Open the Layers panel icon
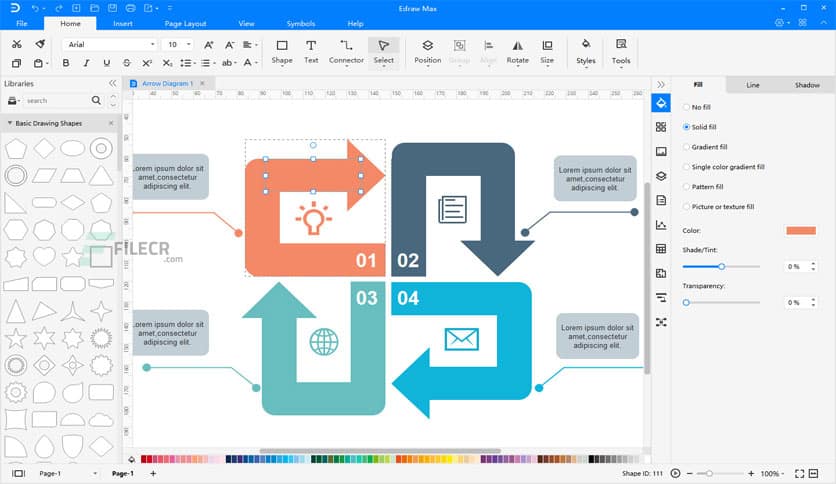836x484 pixels. coord(661,176)
